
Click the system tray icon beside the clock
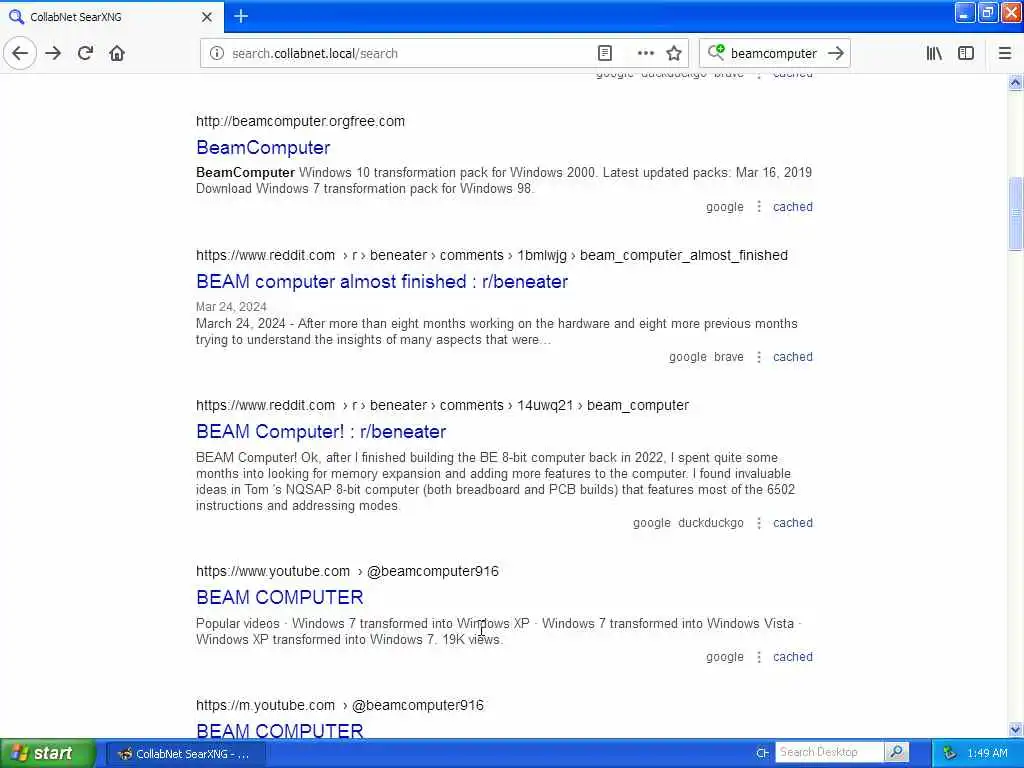[x=950, y=754]
